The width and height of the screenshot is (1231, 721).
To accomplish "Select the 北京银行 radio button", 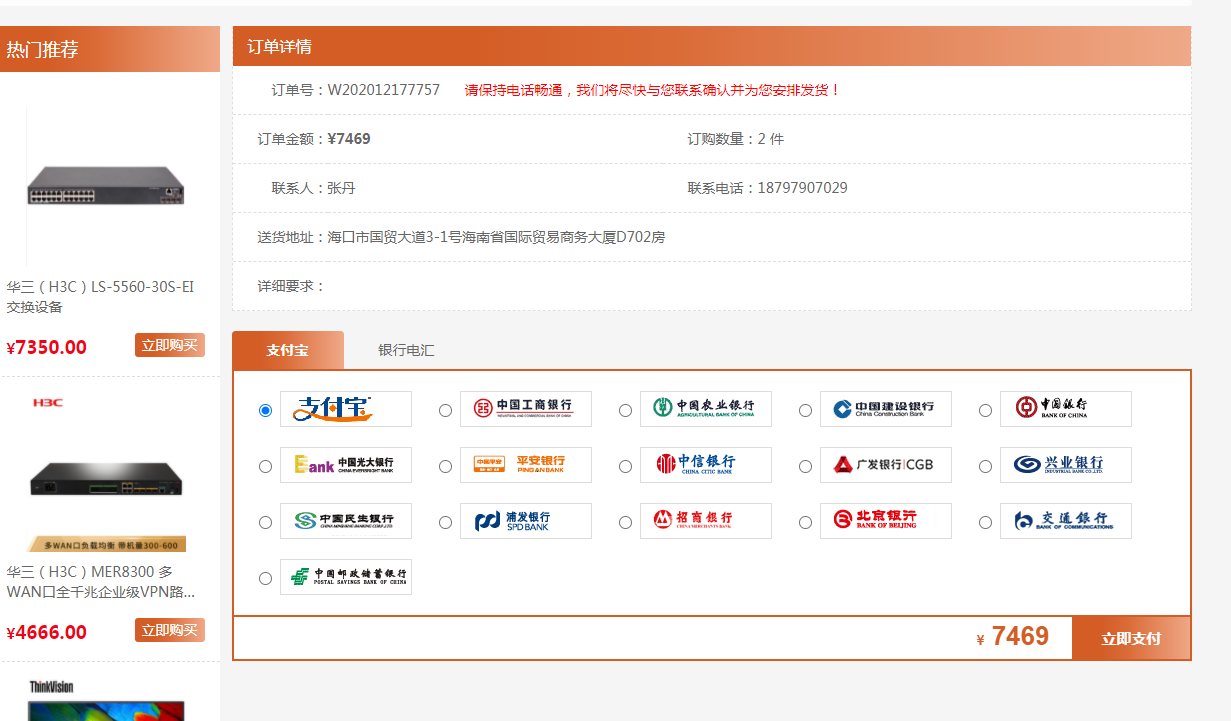I will pos(805,522).
